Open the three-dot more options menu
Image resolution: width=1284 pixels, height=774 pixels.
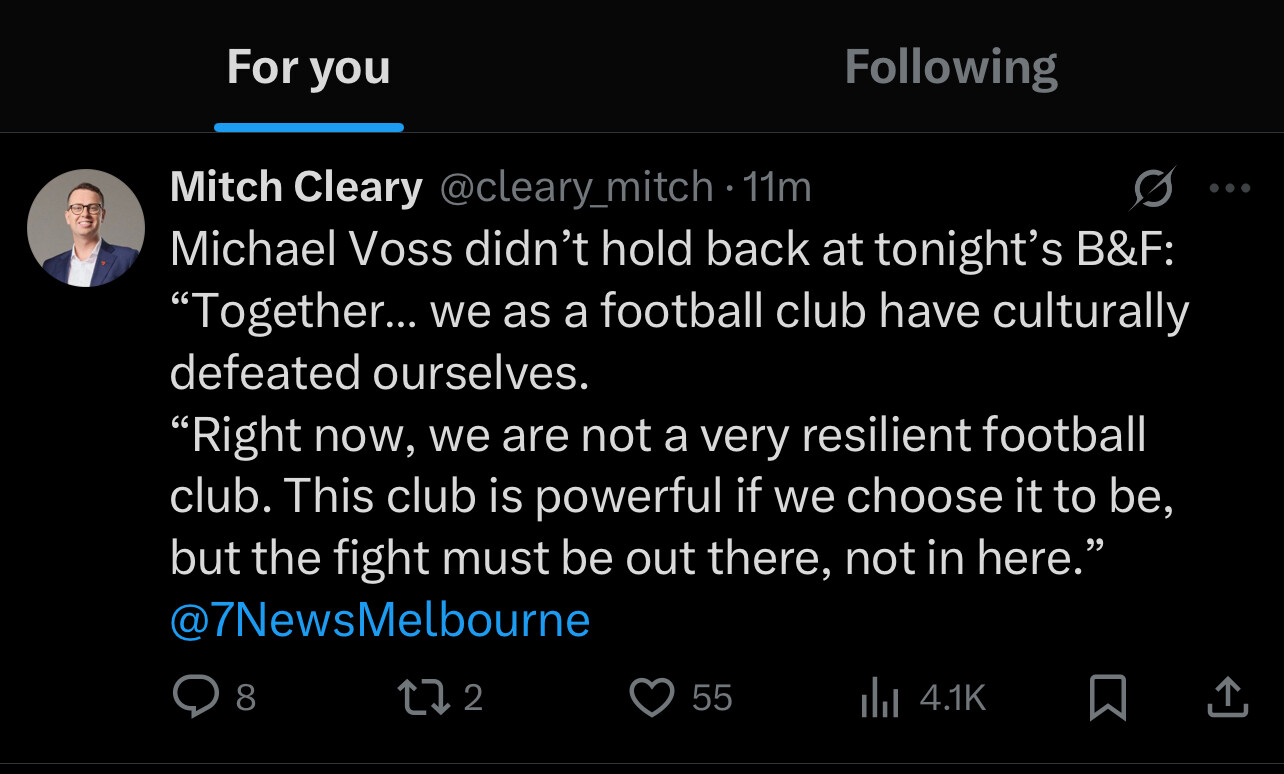click(x=1229, y=188)
